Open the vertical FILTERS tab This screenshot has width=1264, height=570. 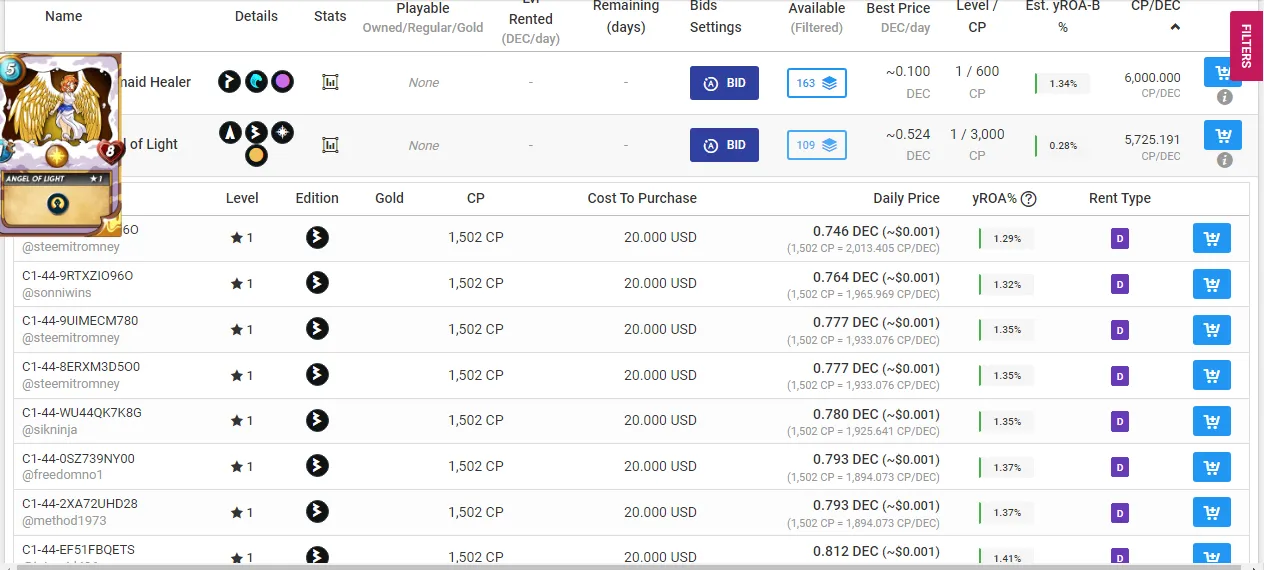click(1246, 46)
